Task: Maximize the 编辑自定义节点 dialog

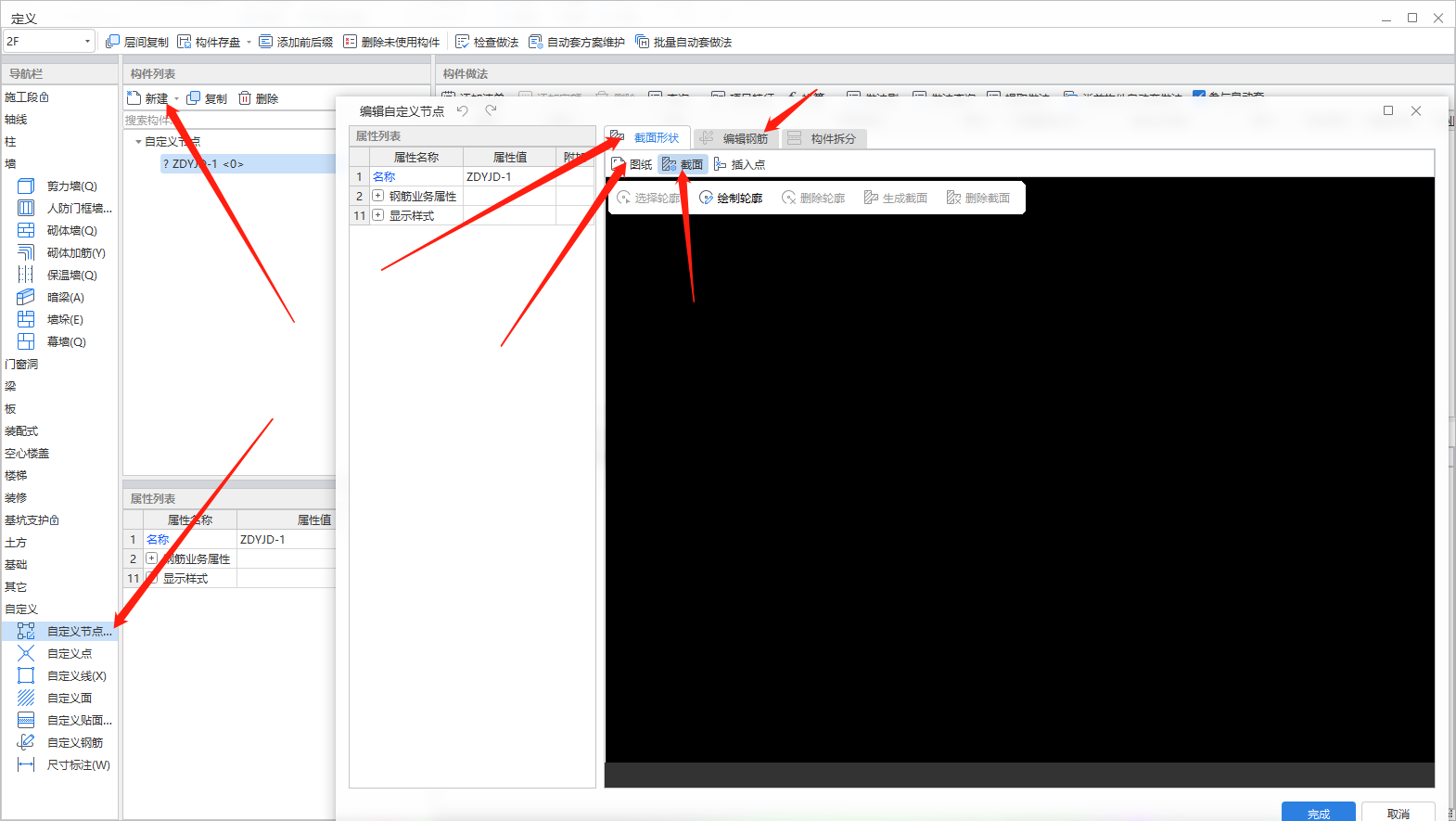Action: (1388, 110)
